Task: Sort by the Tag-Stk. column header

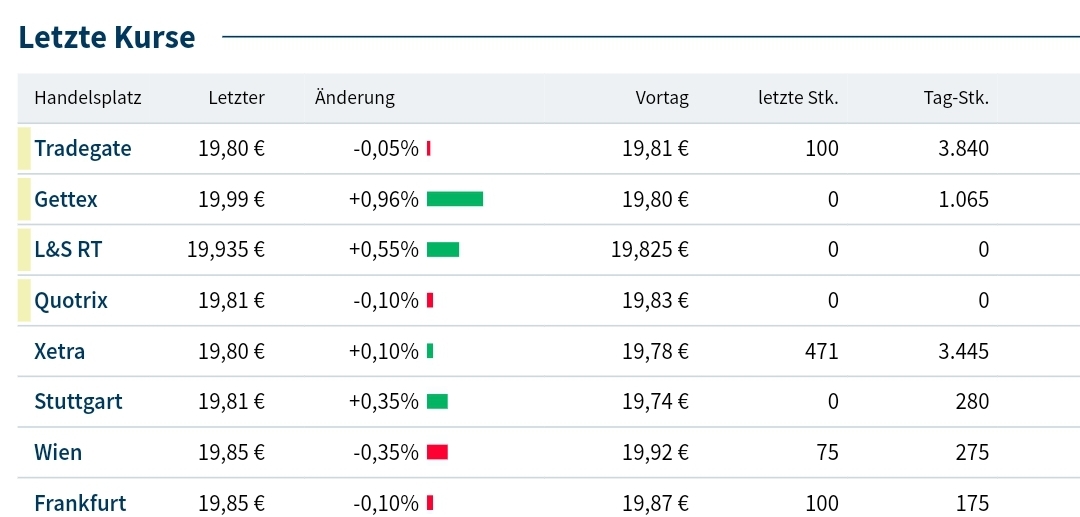Action: (956, 98)
